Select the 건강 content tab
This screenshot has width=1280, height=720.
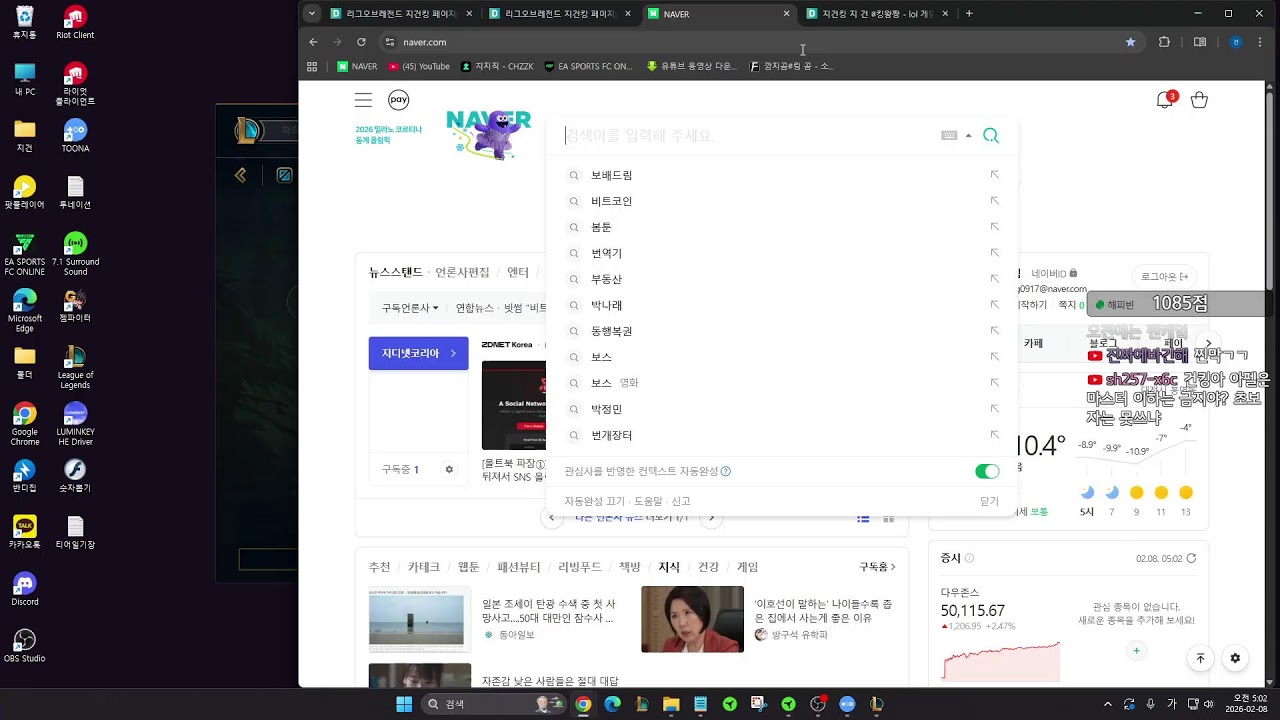708,567
